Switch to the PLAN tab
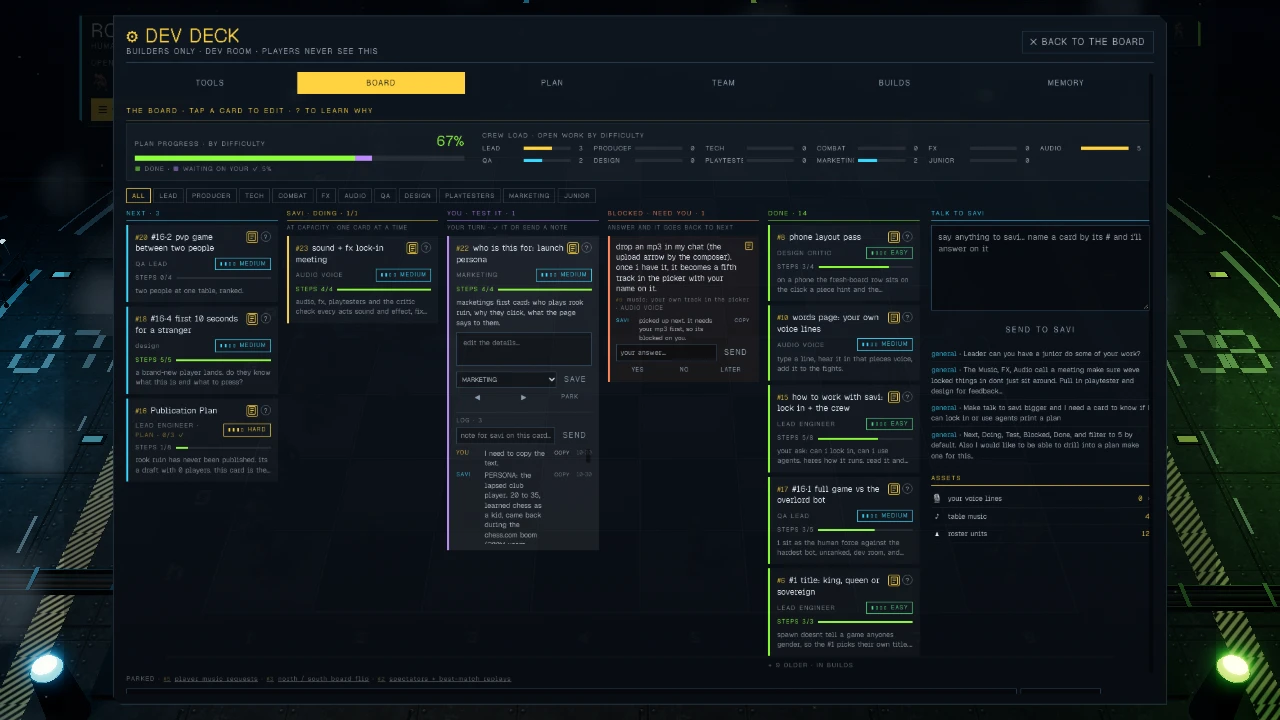 click(x=552, y=83)
